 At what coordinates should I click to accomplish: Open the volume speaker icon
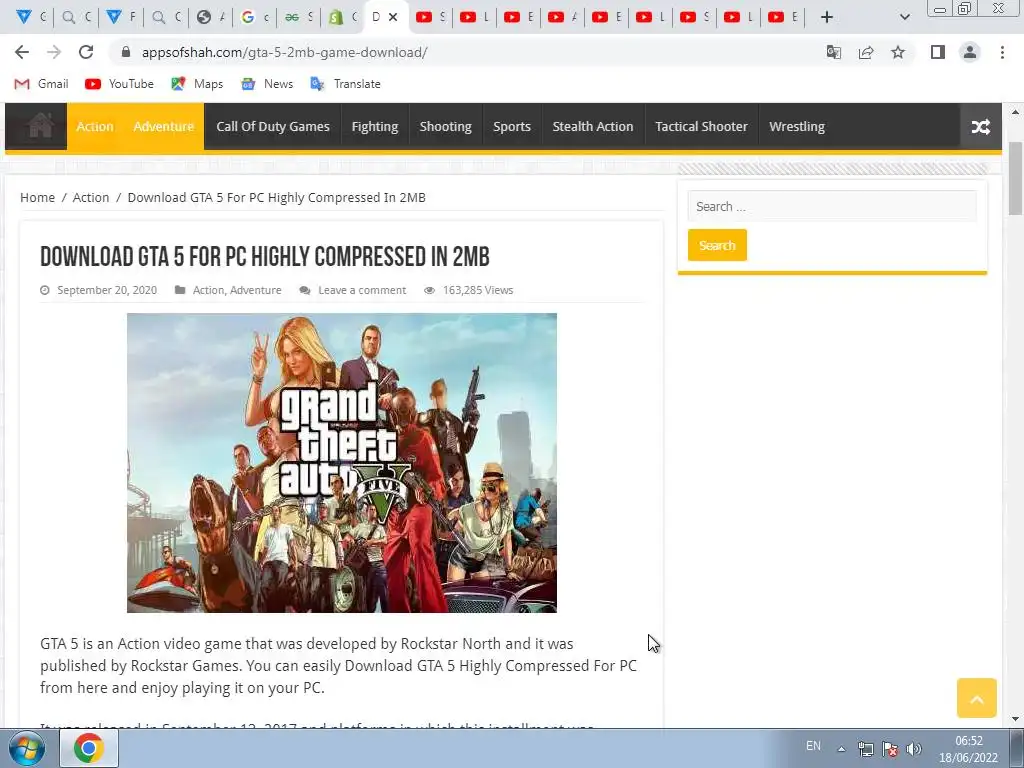[x=914, y=749]
